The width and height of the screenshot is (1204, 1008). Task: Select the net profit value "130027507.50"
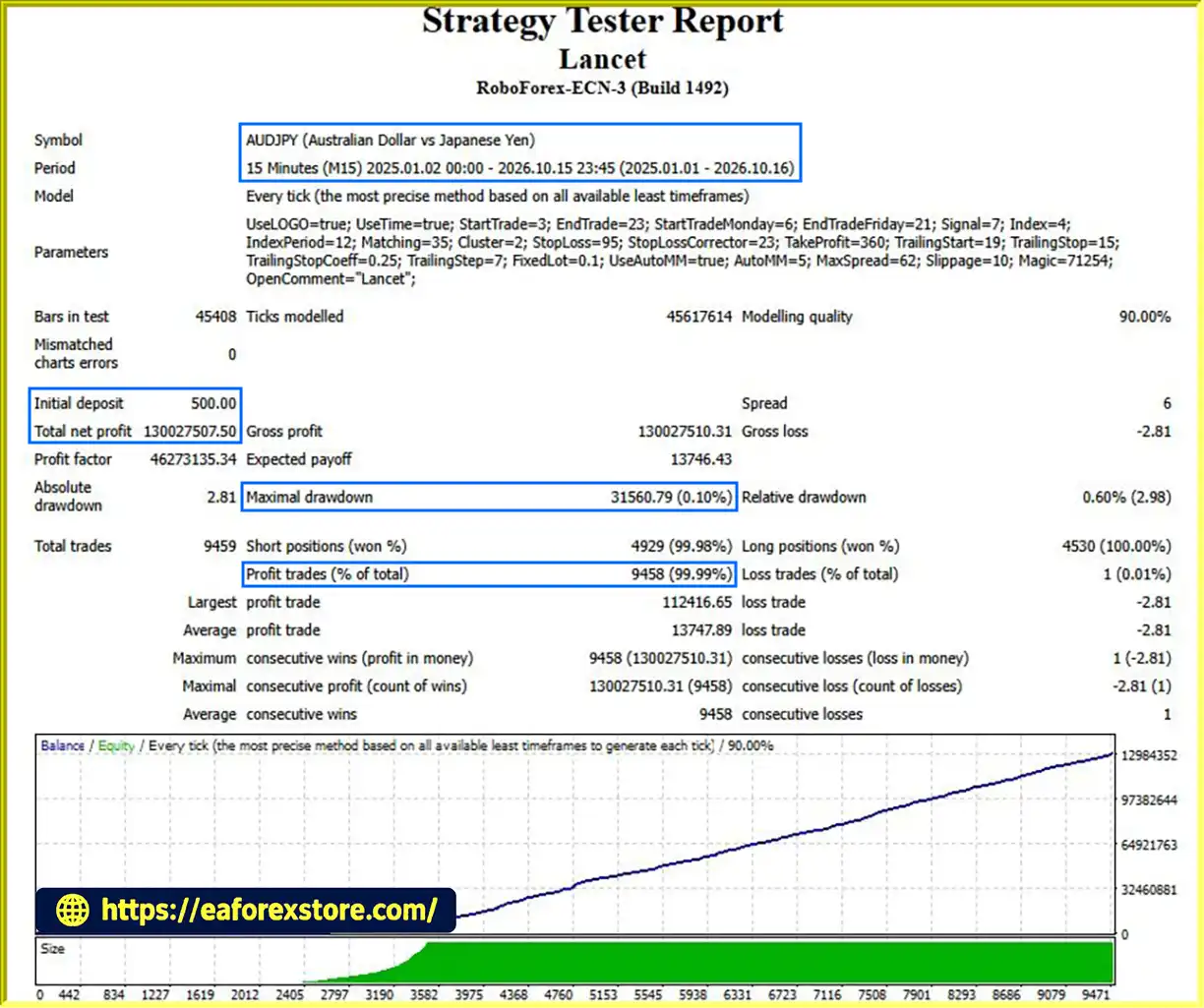190,431
